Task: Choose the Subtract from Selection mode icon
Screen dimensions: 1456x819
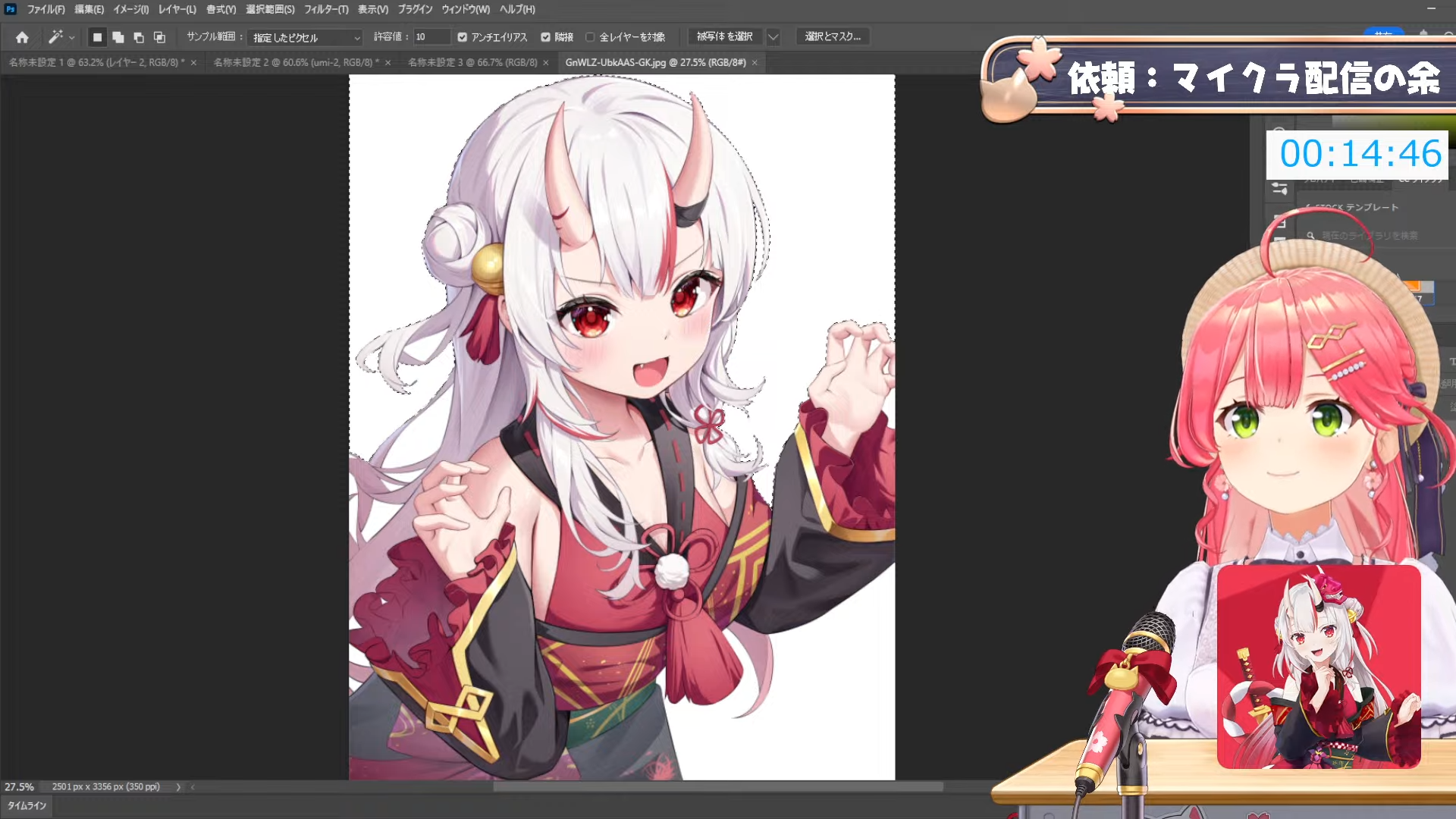Action: click(x=139, y=37)
